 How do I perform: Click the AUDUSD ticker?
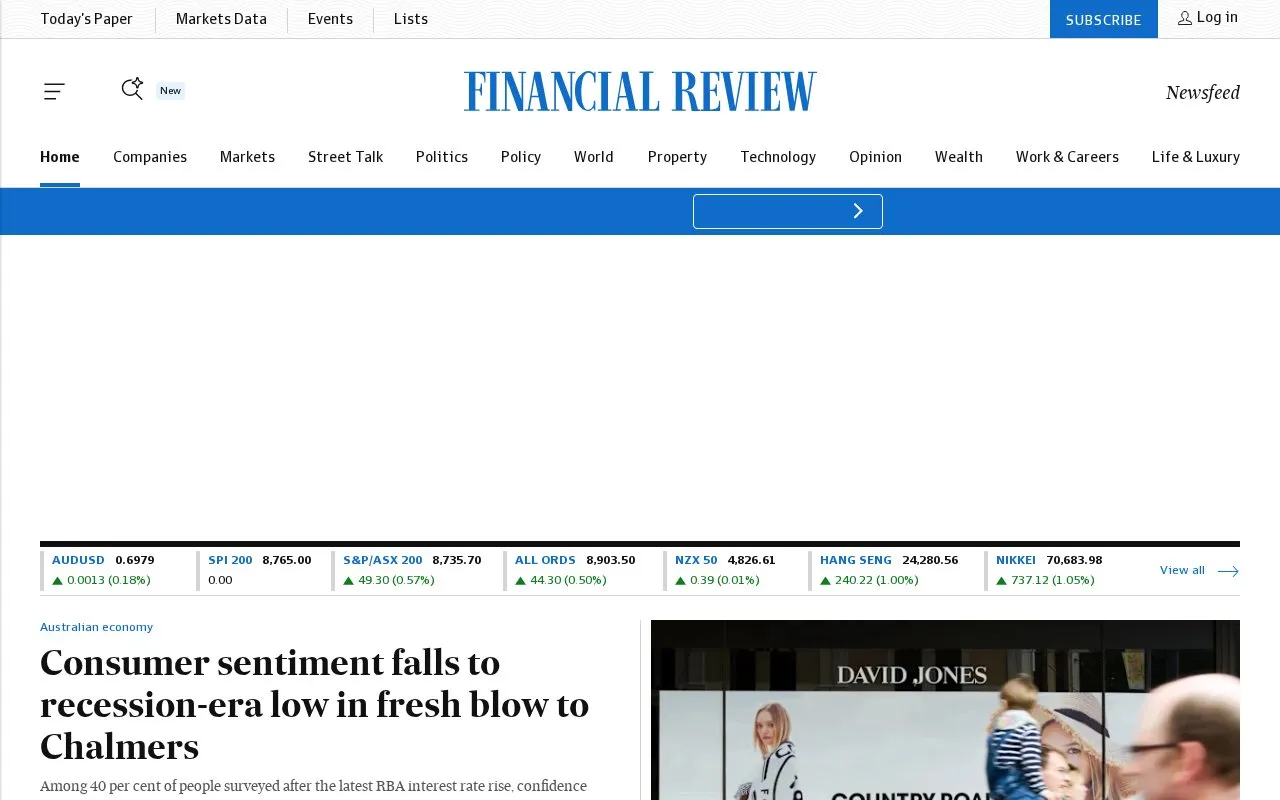(x=78, y=561)
